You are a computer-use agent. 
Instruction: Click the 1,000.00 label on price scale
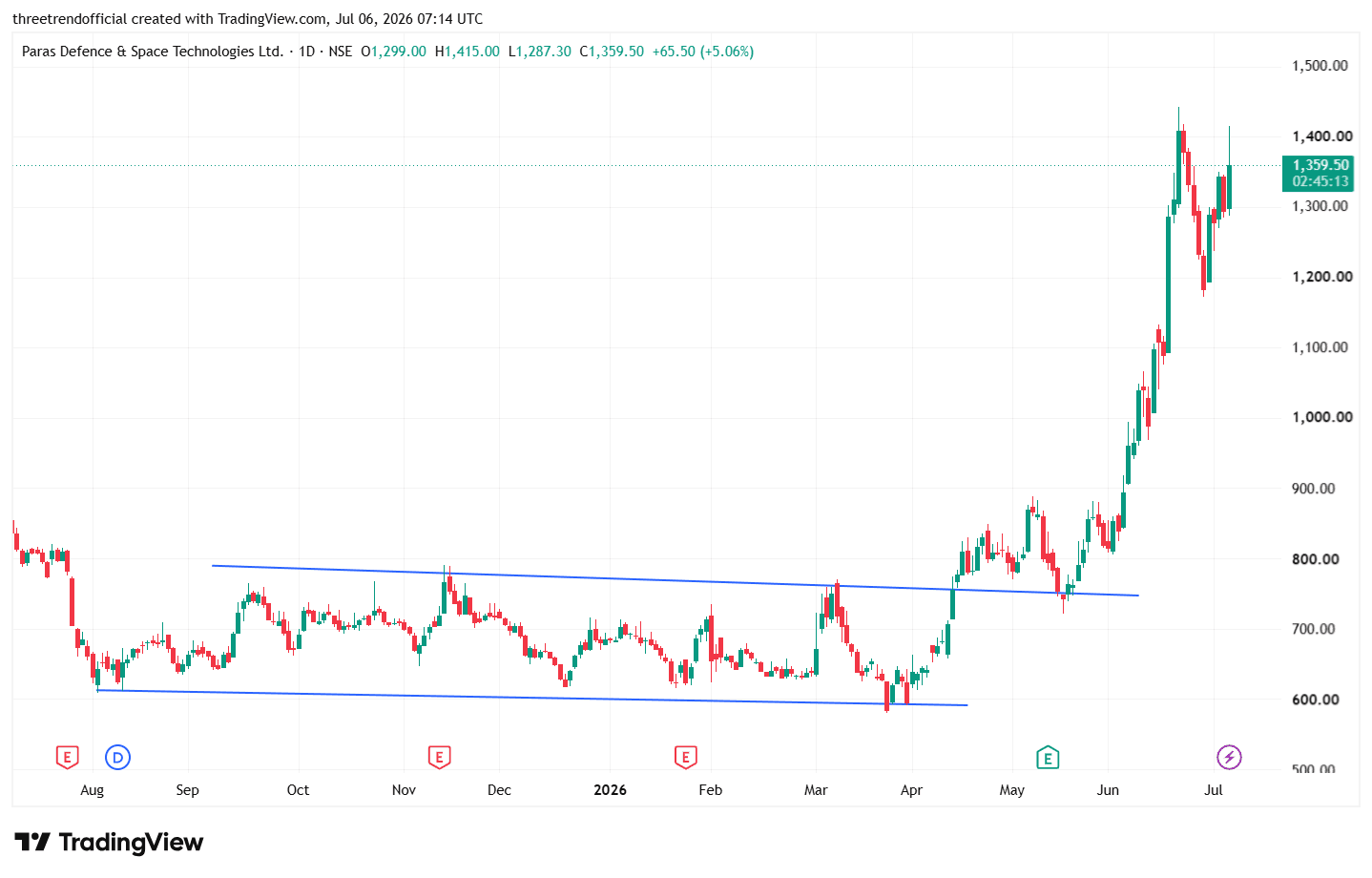coord(1322,417)
